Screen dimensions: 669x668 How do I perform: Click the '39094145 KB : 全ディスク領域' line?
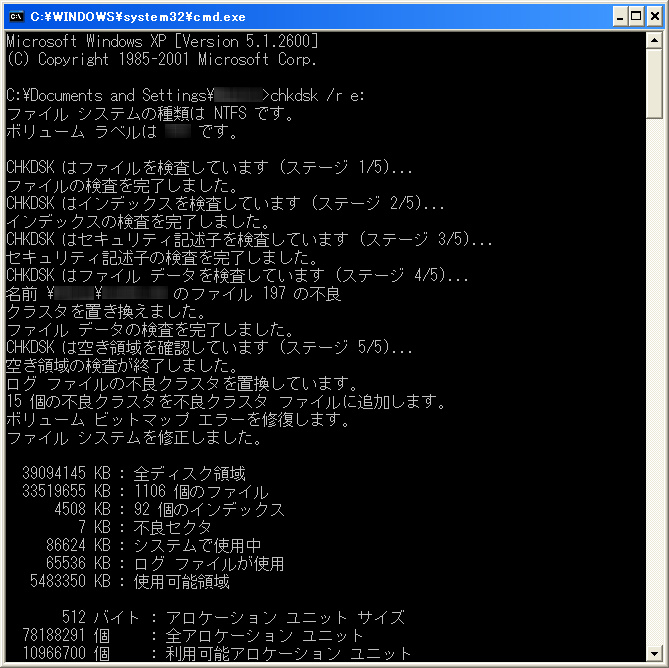(x=134, y=473)
